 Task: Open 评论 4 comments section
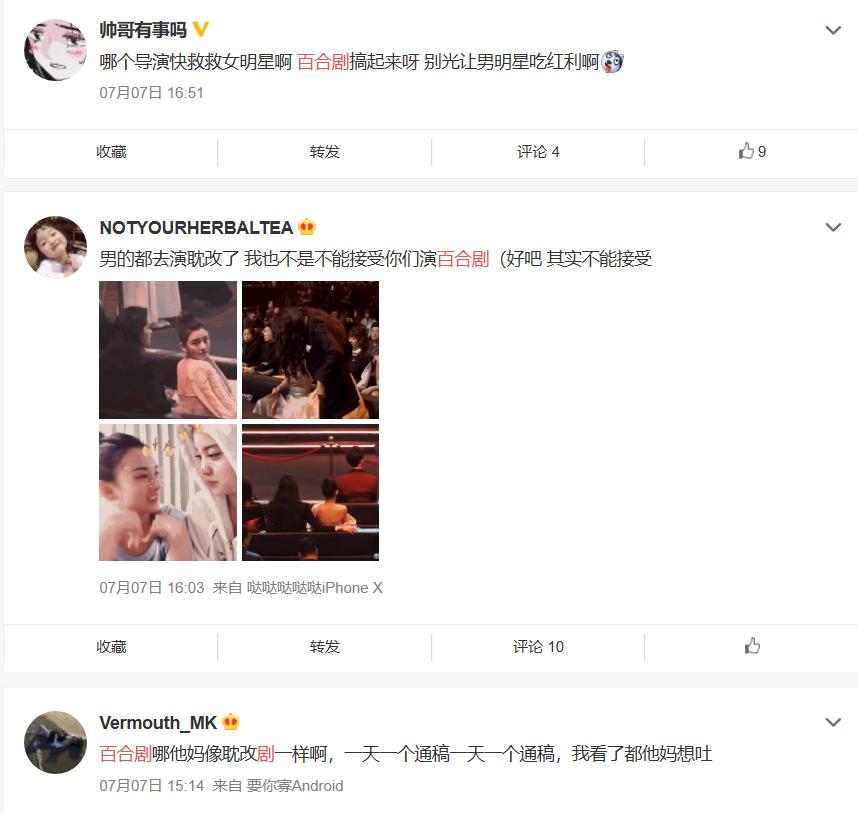tap(538, 152)
